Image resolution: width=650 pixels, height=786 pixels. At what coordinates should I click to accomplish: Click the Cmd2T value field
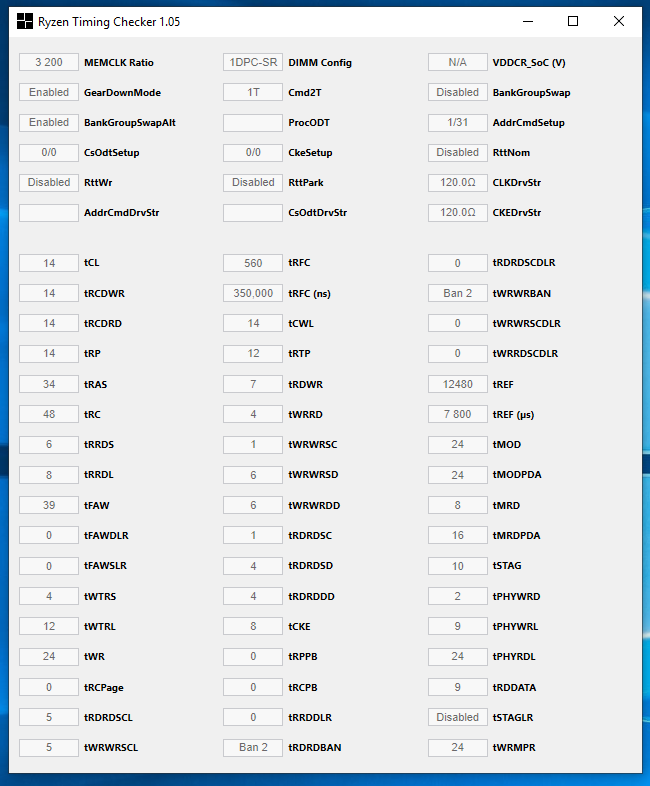253,92
